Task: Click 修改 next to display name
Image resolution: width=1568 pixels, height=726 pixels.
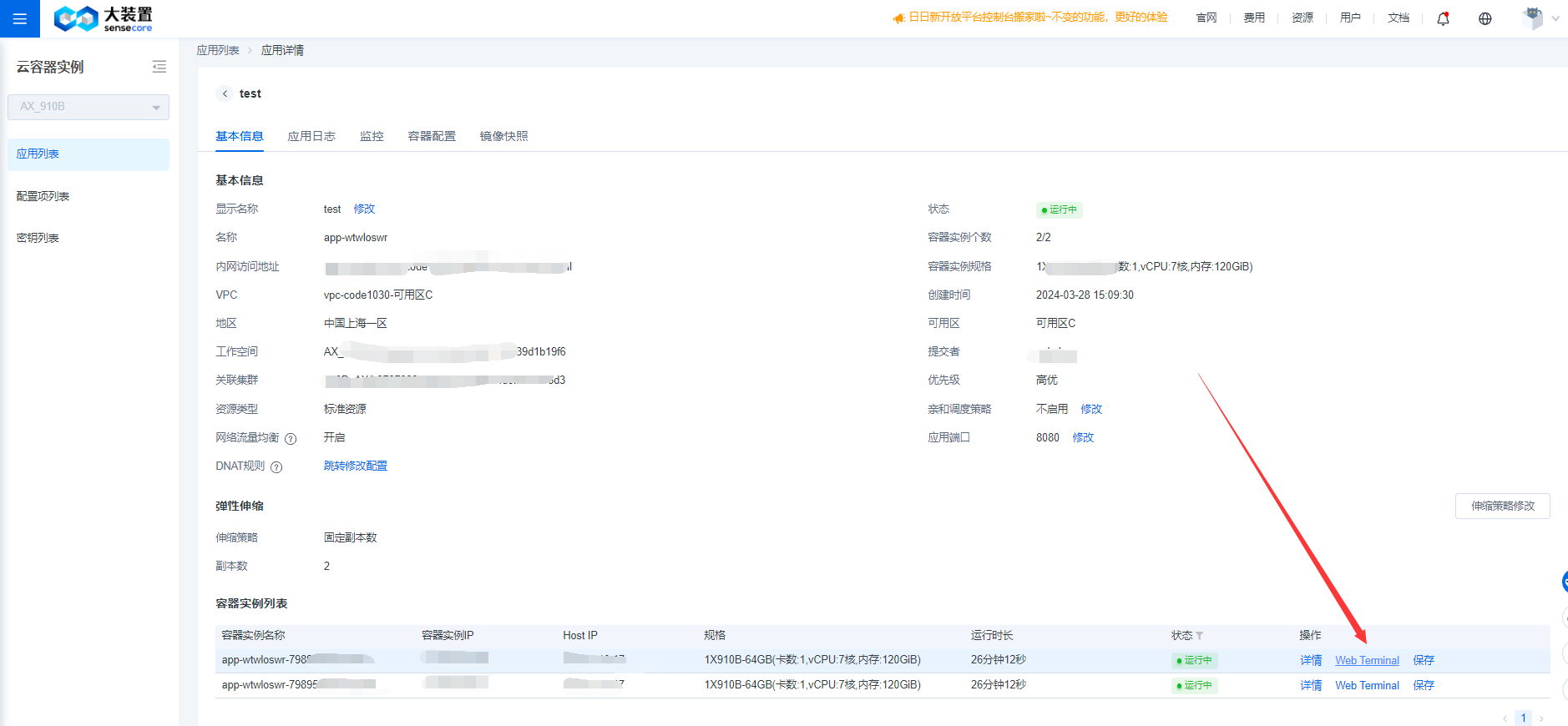Action: coord(364,209)
